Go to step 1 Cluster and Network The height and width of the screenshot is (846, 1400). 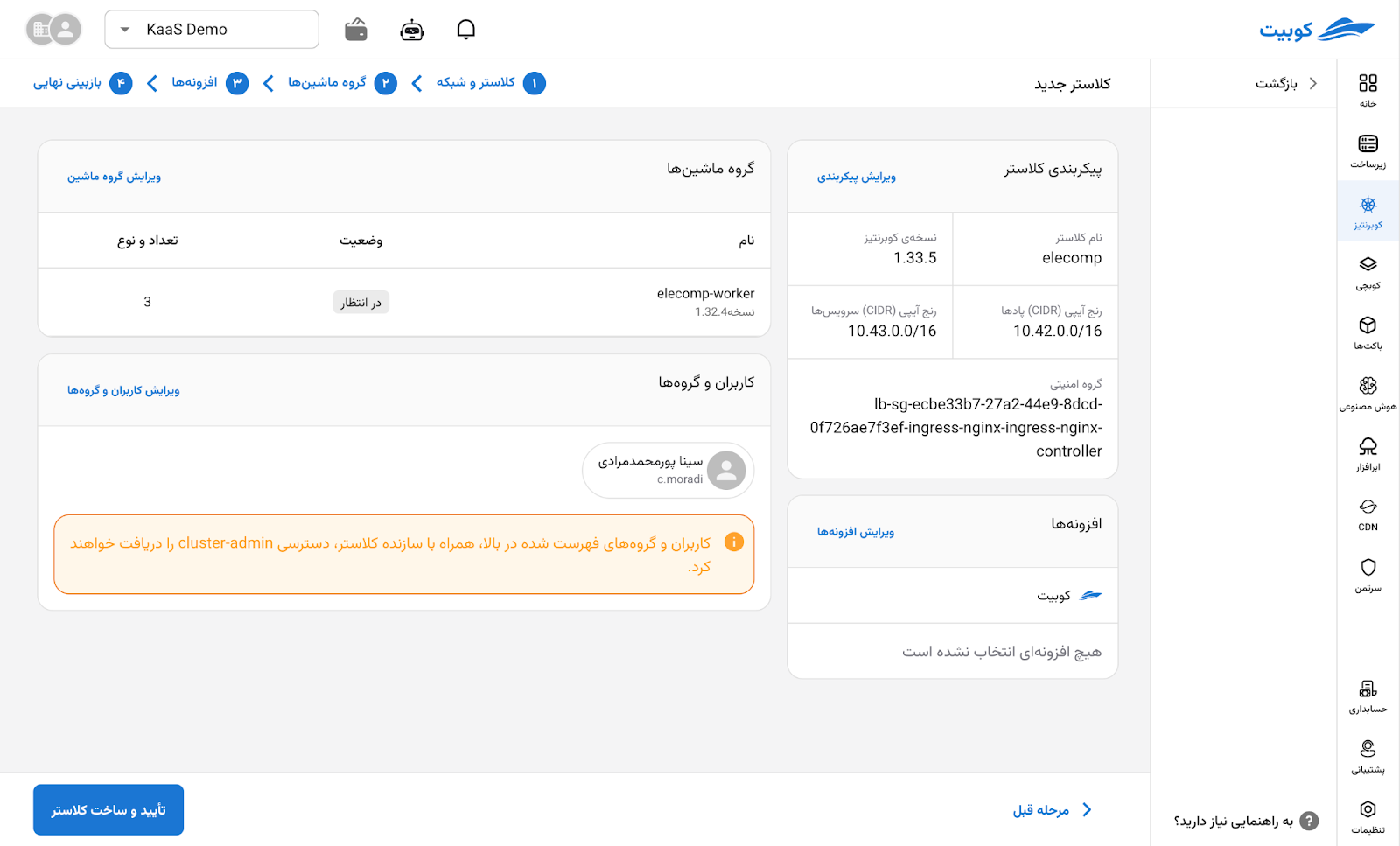tap(490, 83)
